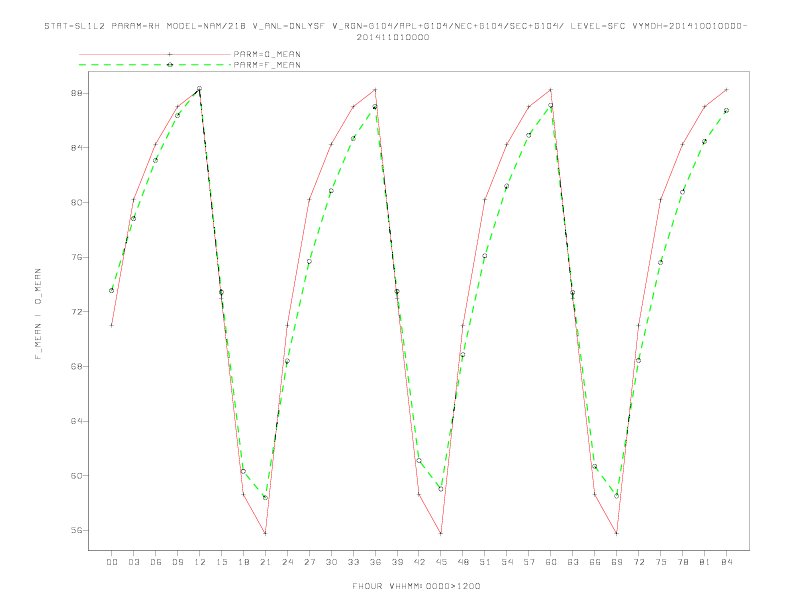
Task: Click the green F_MEAN circle point at hour 51
Action: click(485, 256)
